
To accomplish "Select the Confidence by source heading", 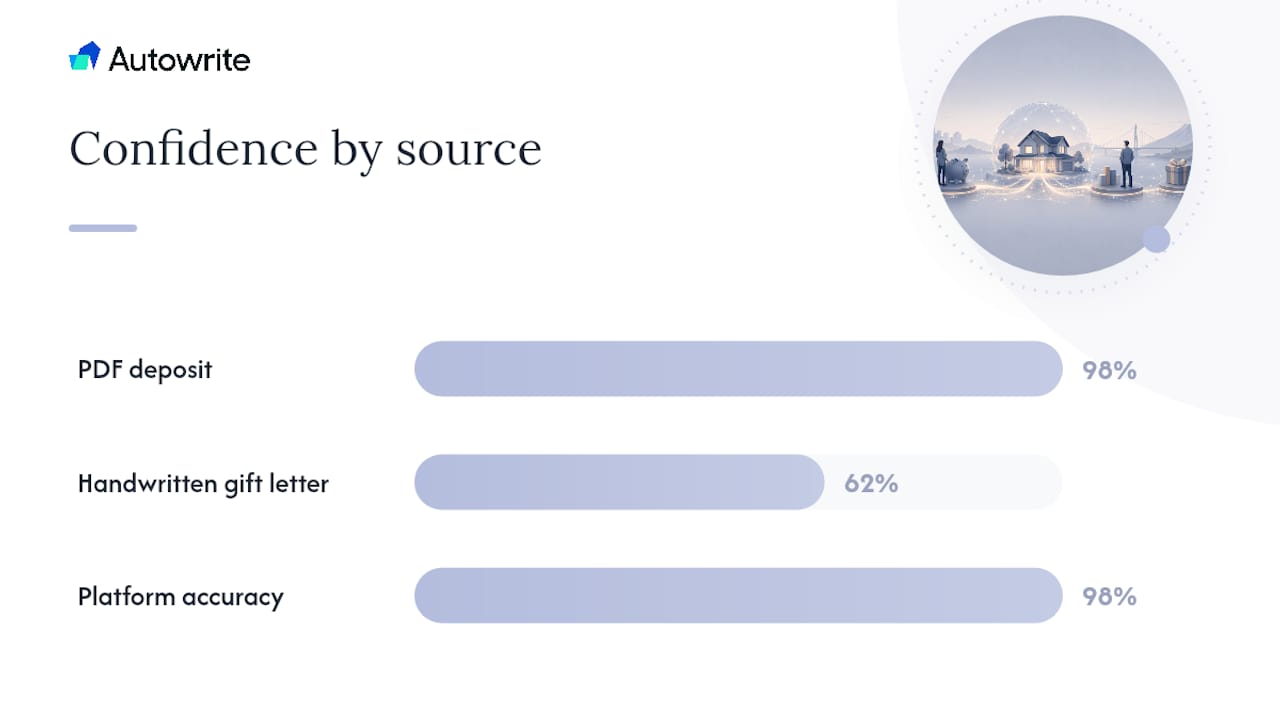I will point(305,149).
